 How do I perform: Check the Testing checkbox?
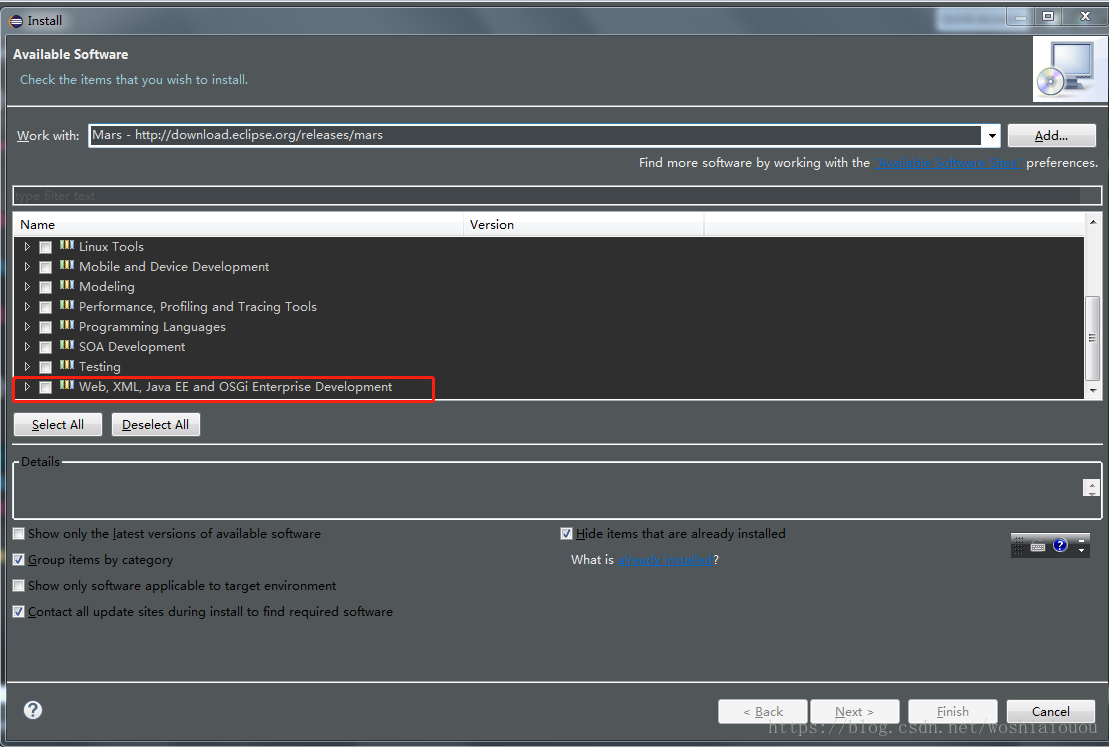[x=45, y=367]
